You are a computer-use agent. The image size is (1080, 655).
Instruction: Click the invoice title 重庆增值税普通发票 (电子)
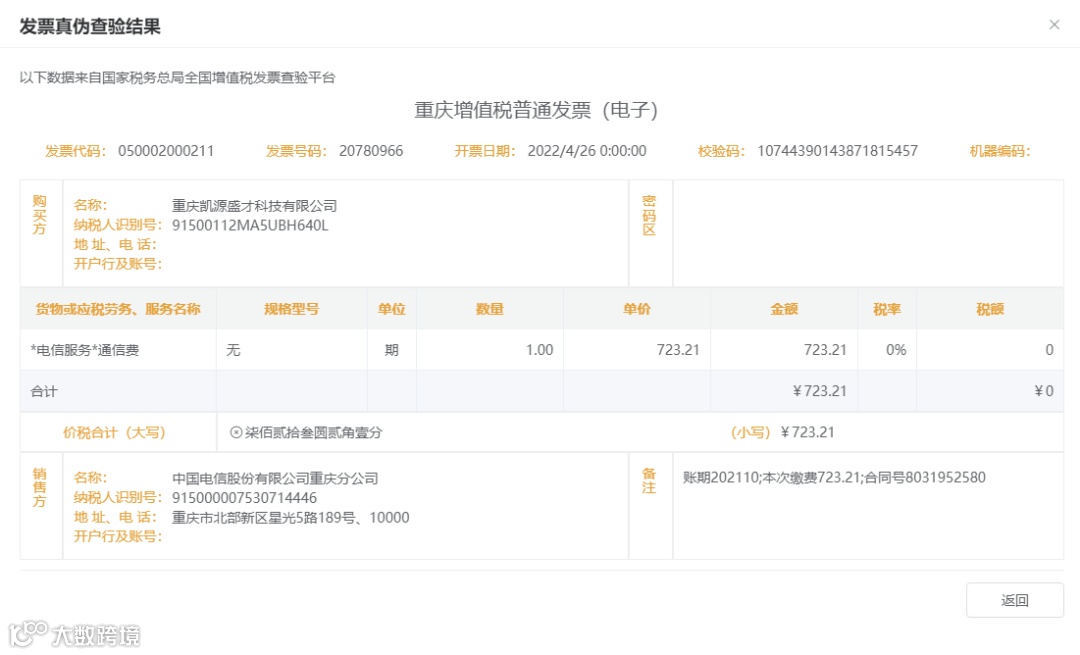point(536,110)
